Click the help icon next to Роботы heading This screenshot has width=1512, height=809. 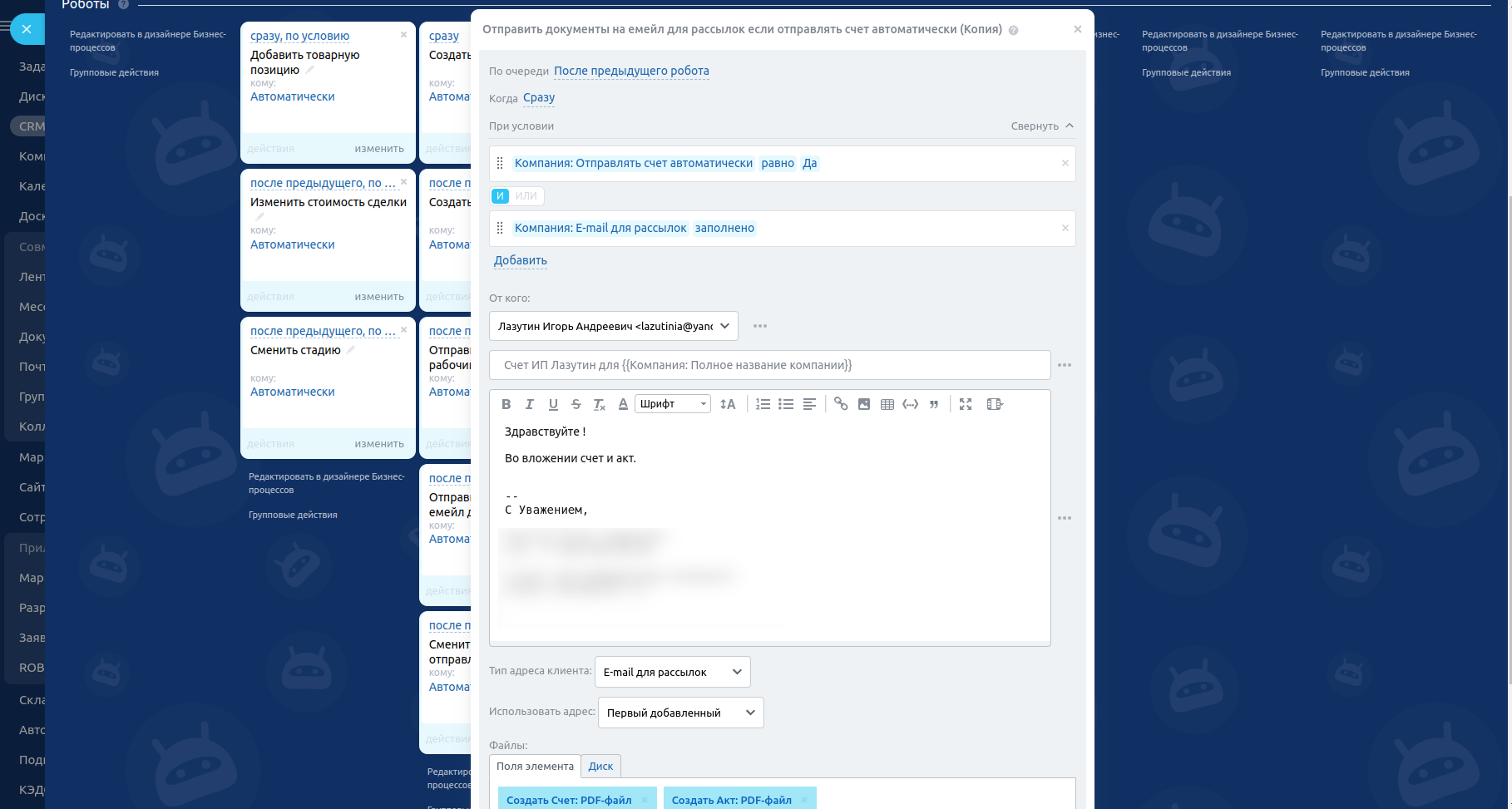click(123, 4)
